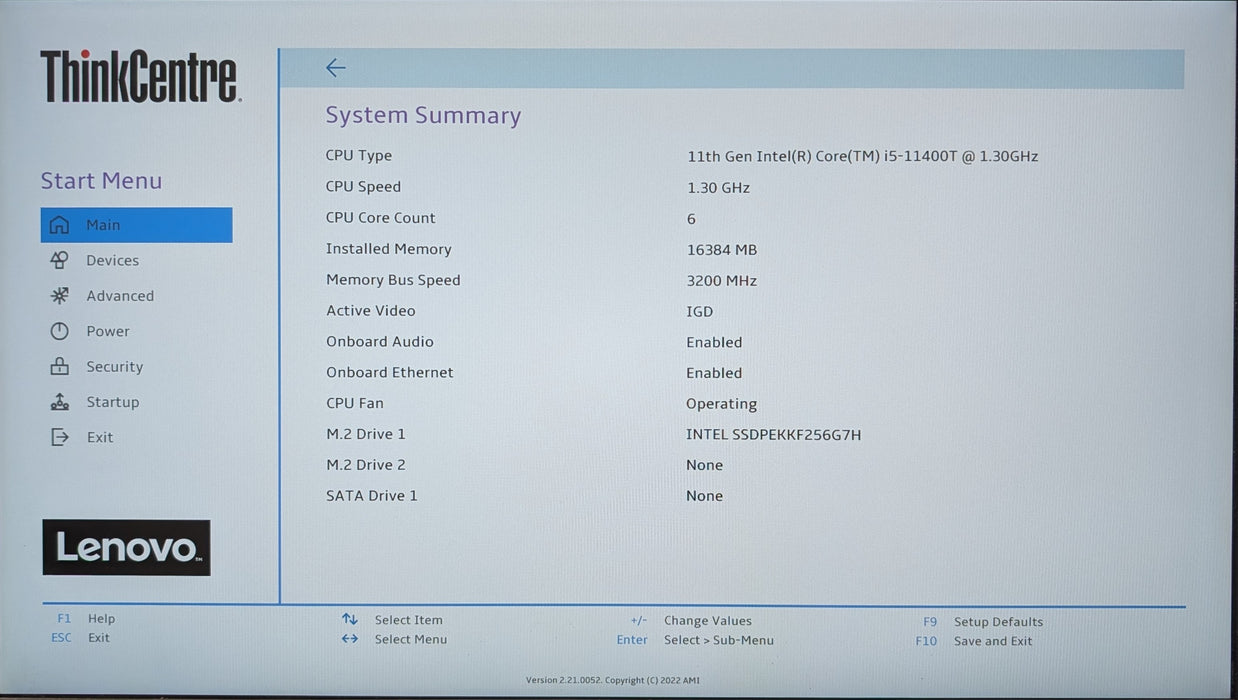Go to the Advanced menu
1238x700 pixels.
120,296
